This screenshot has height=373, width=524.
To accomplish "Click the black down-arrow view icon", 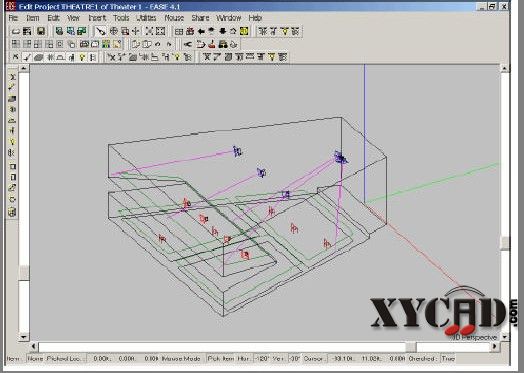I will [223, 31].
